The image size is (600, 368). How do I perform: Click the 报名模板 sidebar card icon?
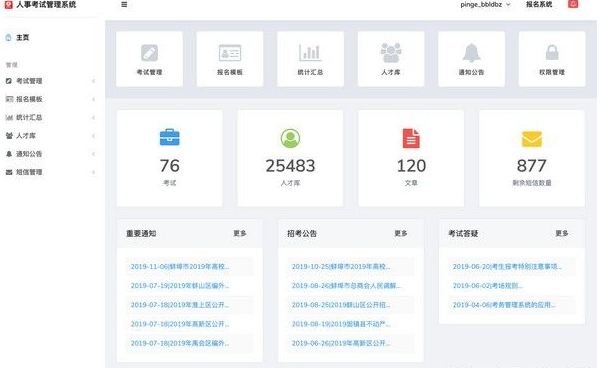(9, 99)
